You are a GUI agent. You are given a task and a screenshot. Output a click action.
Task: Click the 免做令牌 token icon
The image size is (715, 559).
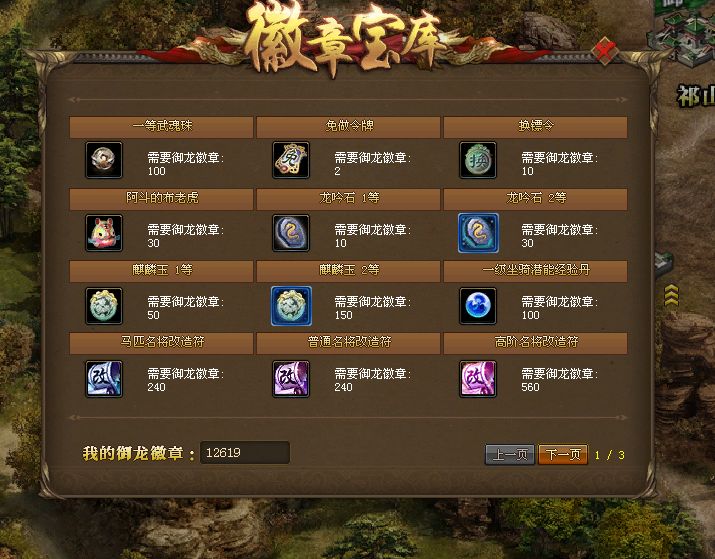291,160
